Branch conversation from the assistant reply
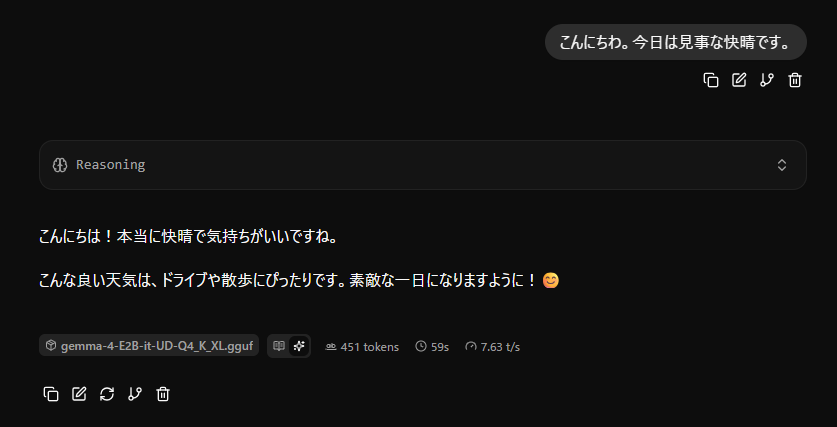 [x=135, y=394]
